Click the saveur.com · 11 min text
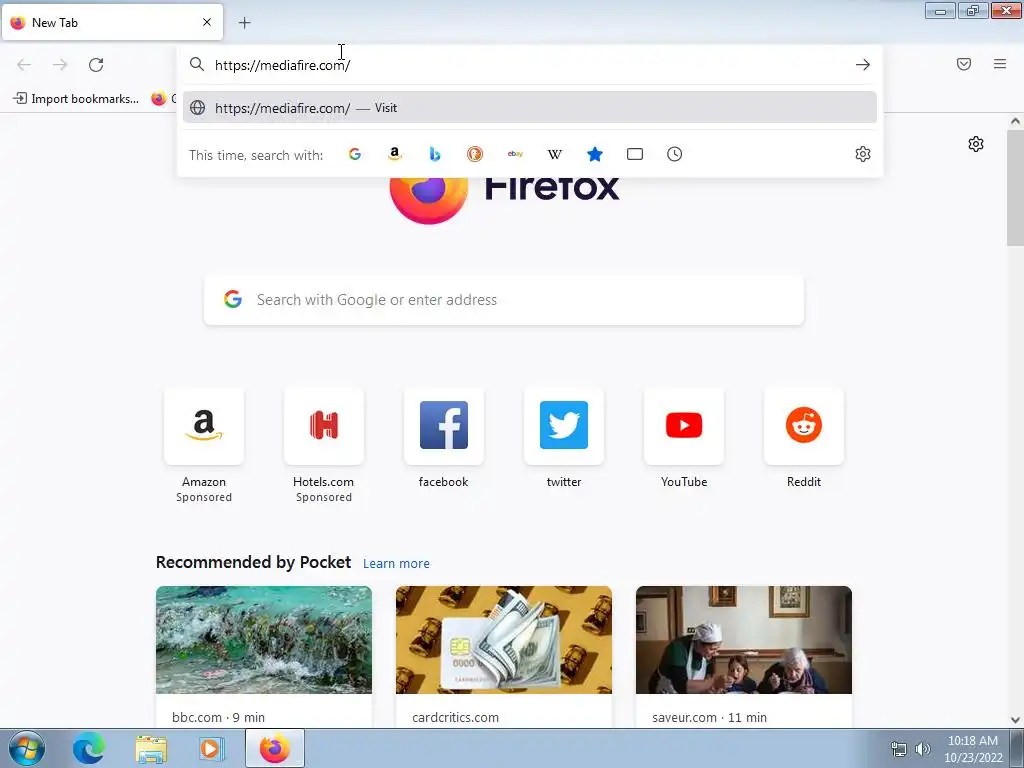This screenshot has height=768, width=1024. pyautogui.click(x=709, y=718)
